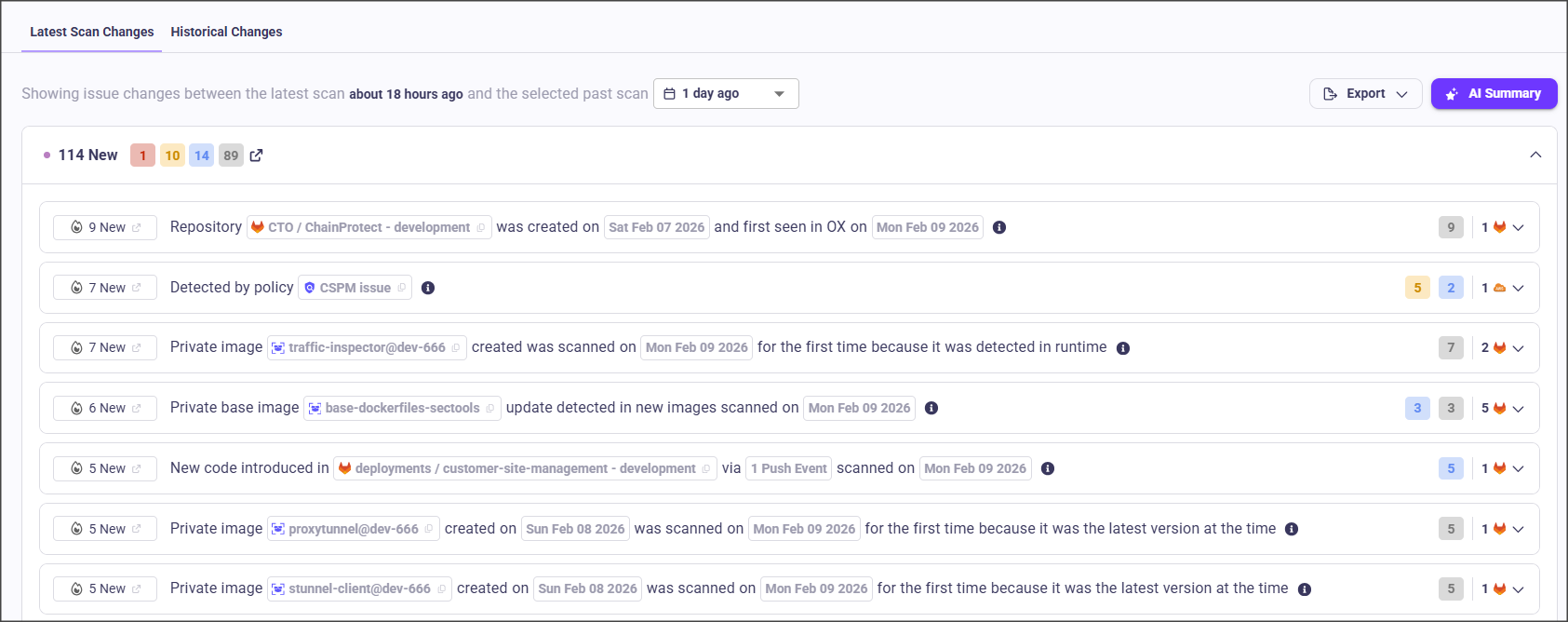
Task: Open the Export menu button
Action: pos(1365,94)
